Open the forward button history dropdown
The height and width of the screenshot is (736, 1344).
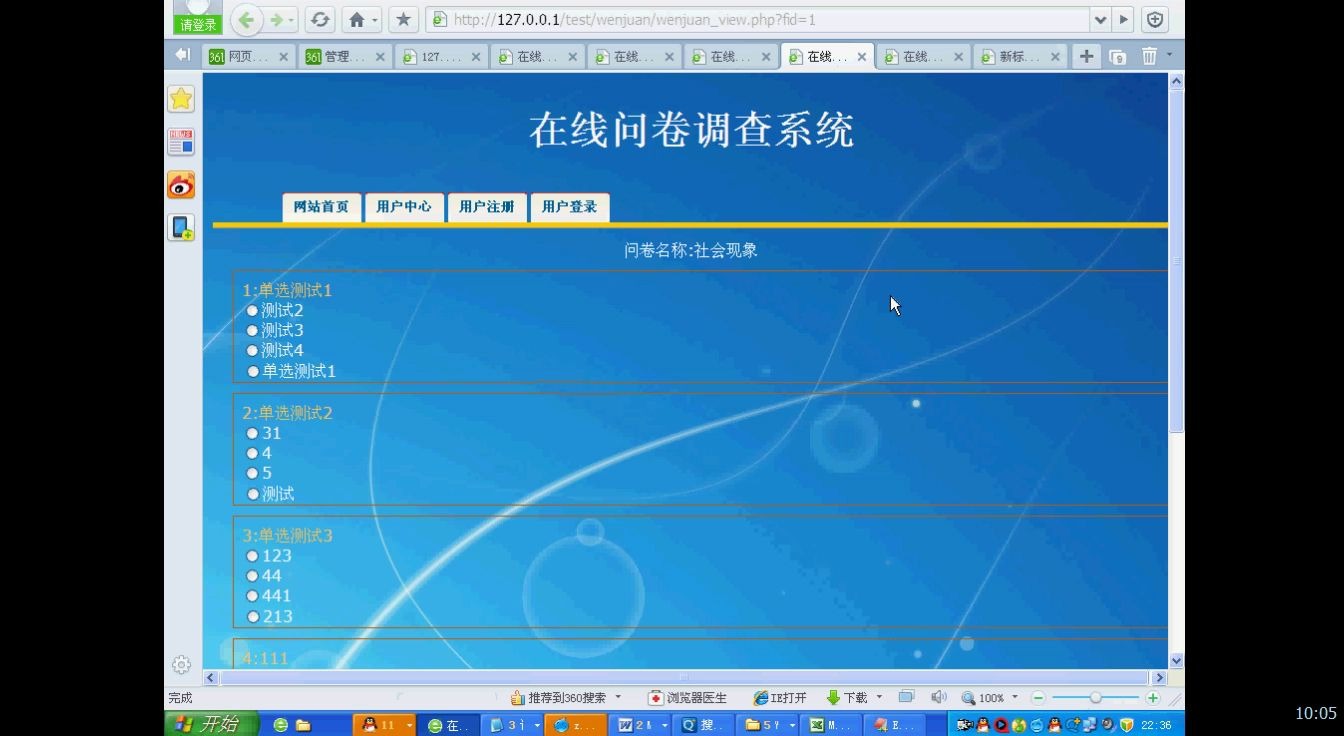292,20
